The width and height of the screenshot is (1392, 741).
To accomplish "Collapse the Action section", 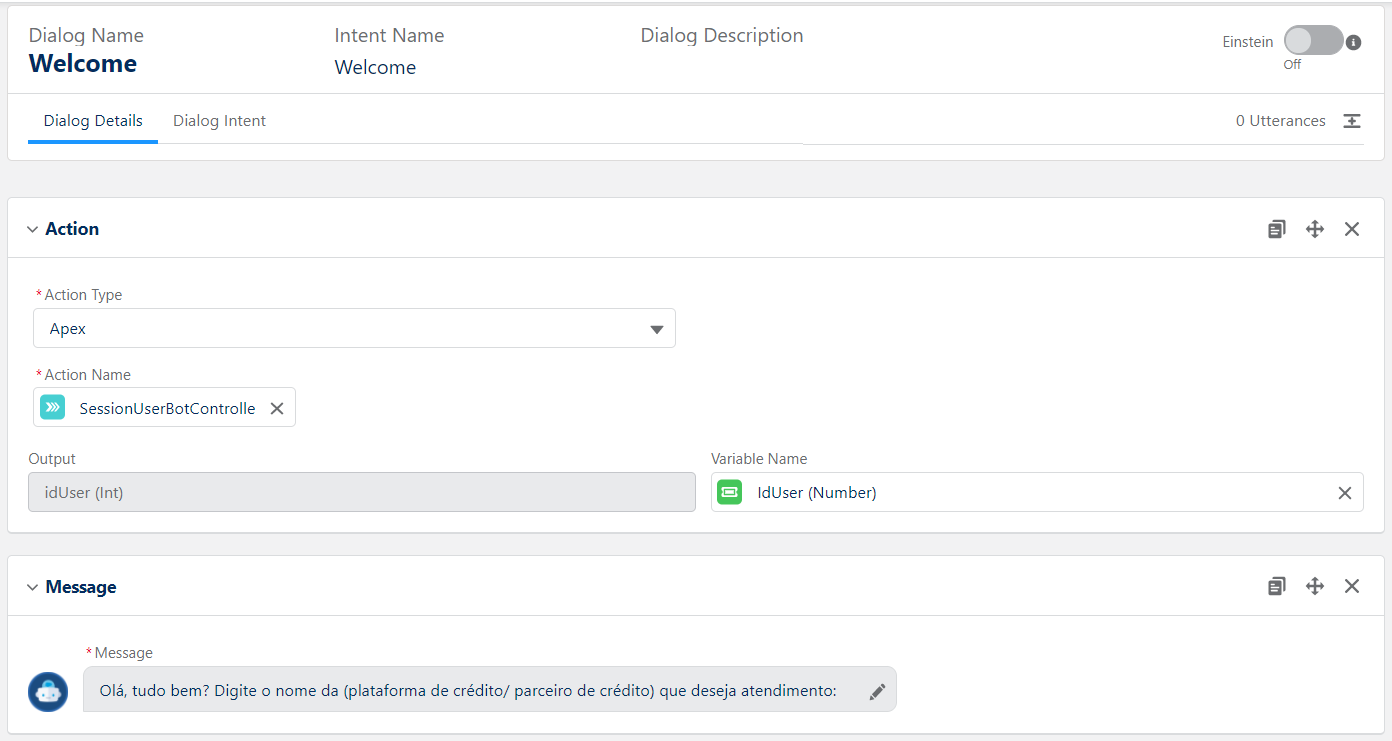I will point(32,230).
